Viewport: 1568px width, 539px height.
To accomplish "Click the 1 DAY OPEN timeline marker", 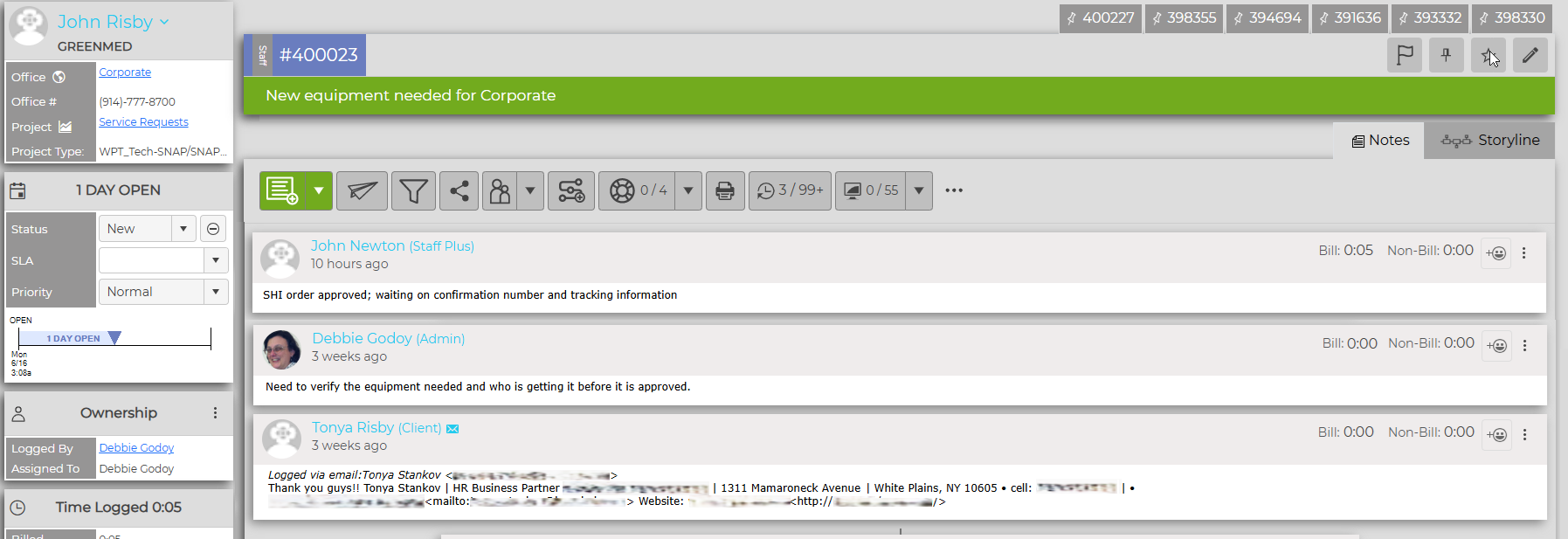I will 114,338.
